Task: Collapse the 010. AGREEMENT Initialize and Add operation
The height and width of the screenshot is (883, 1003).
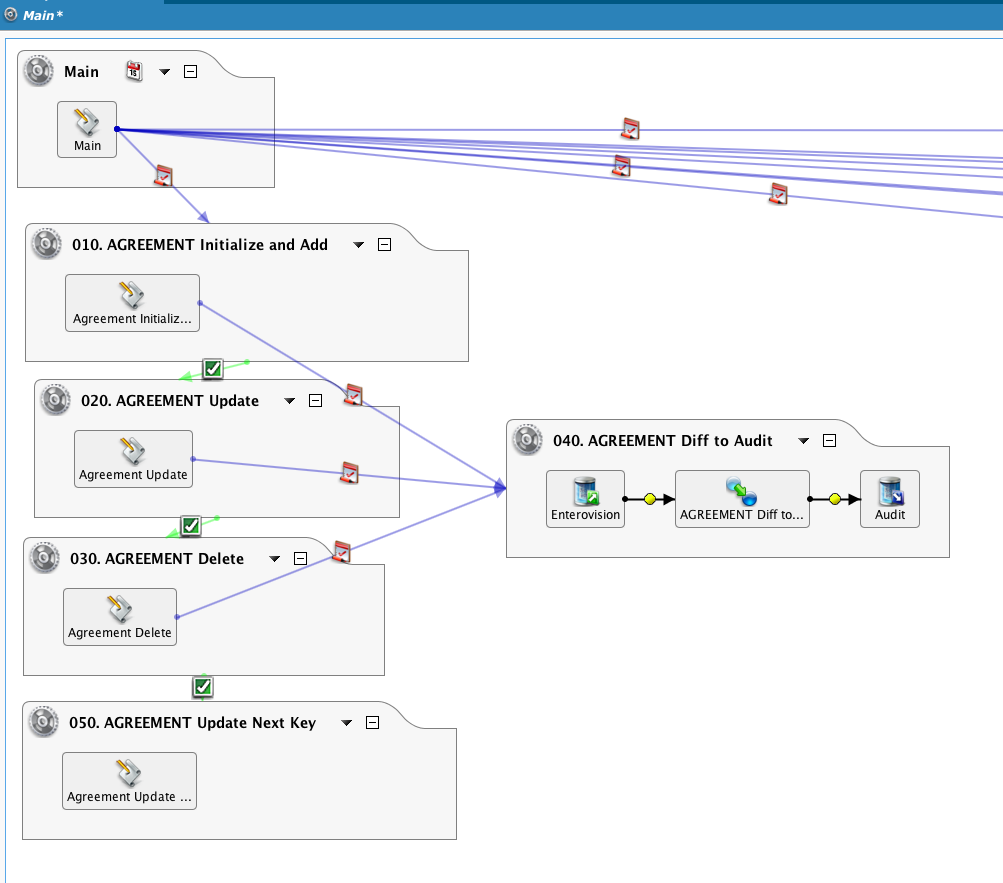Action: [384, 245]
